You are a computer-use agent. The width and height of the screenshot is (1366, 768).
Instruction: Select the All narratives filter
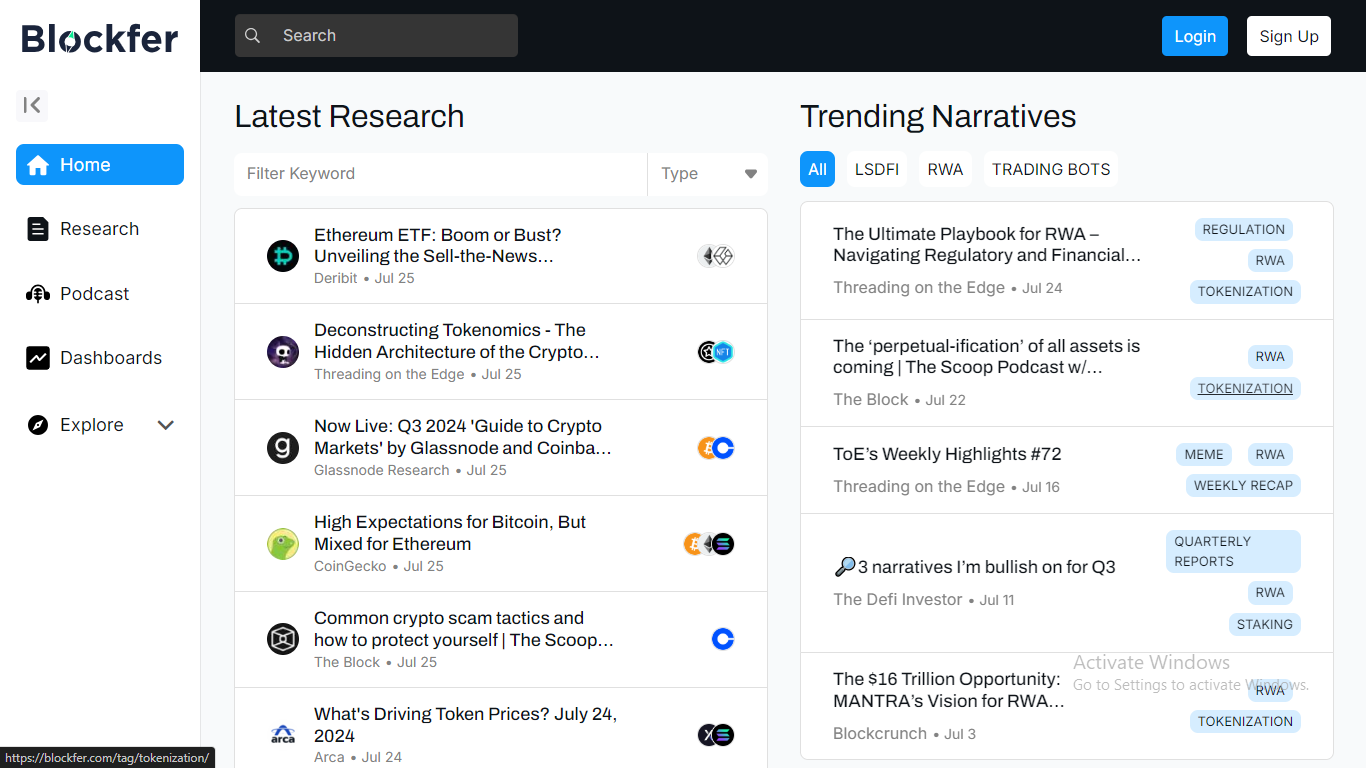[817, 169]
